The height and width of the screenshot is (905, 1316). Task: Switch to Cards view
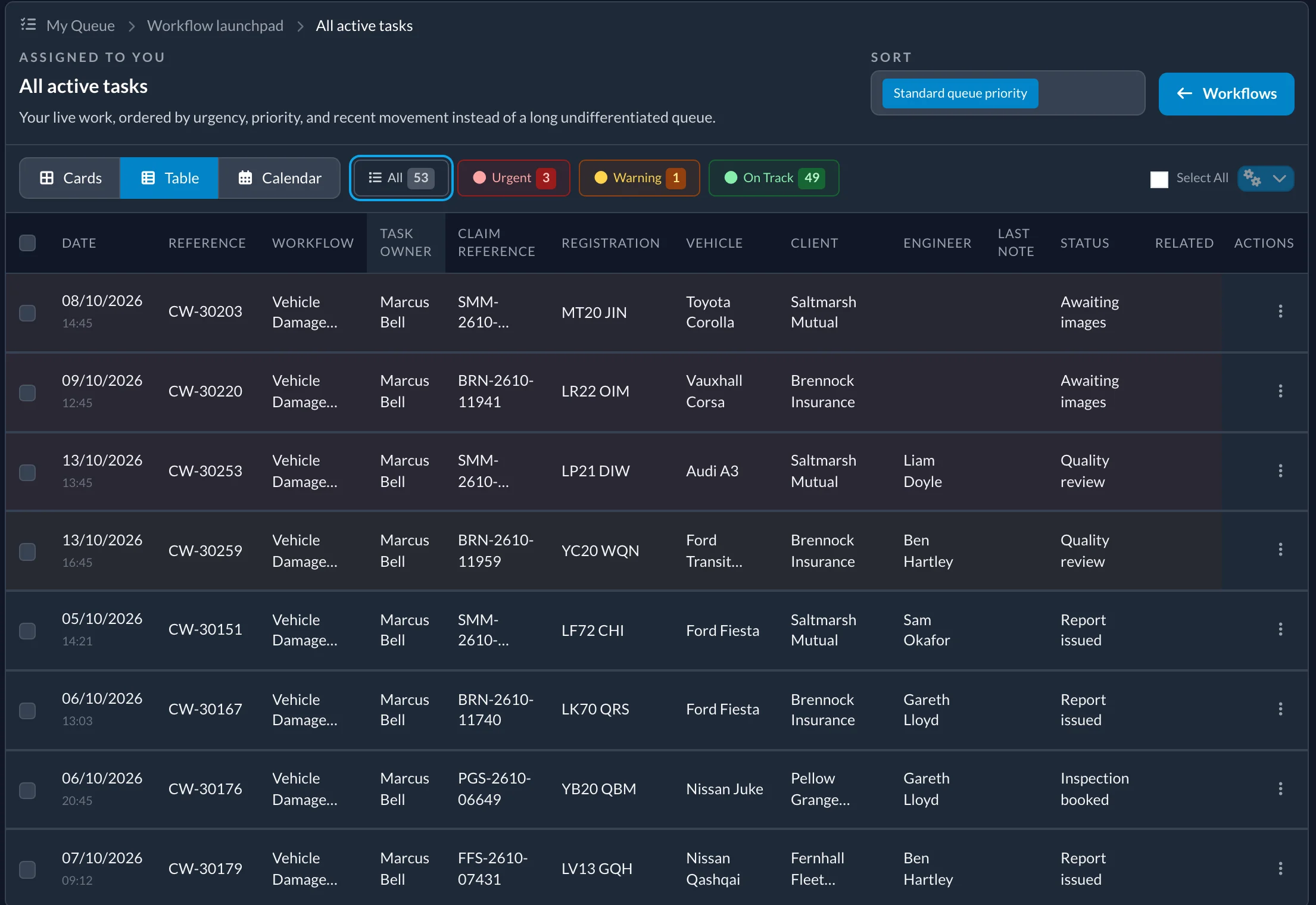(70, 178)
